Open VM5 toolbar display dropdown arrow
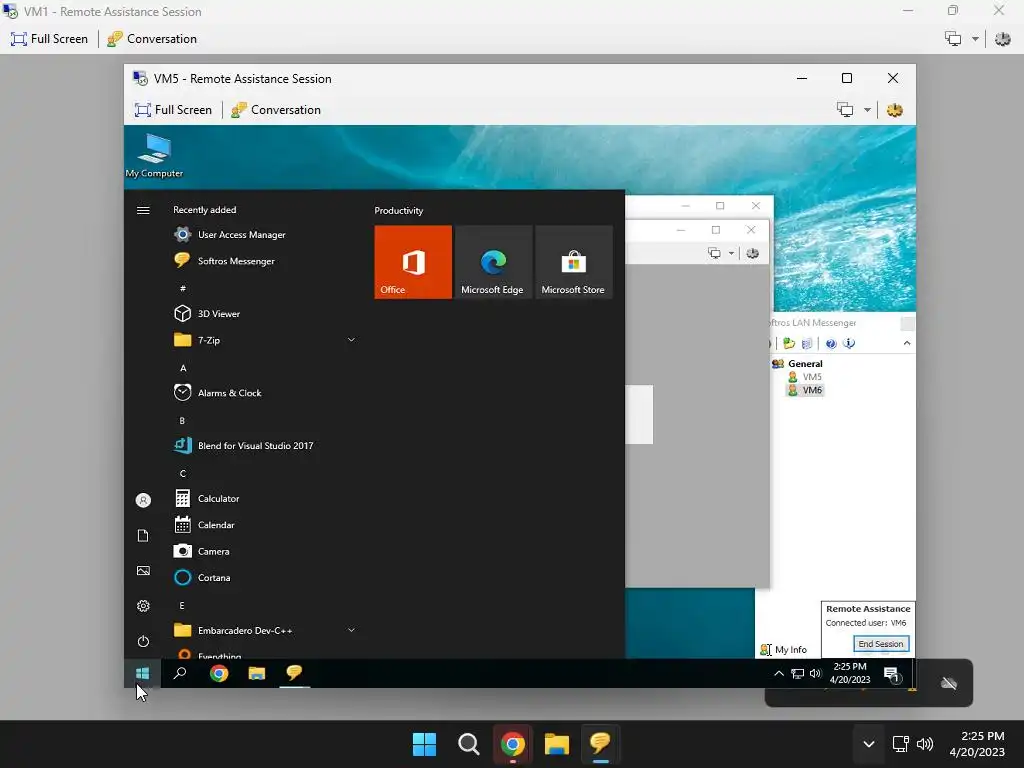Image resolution: width=1024 pixels, height=768 pixels. pos(867,110)
